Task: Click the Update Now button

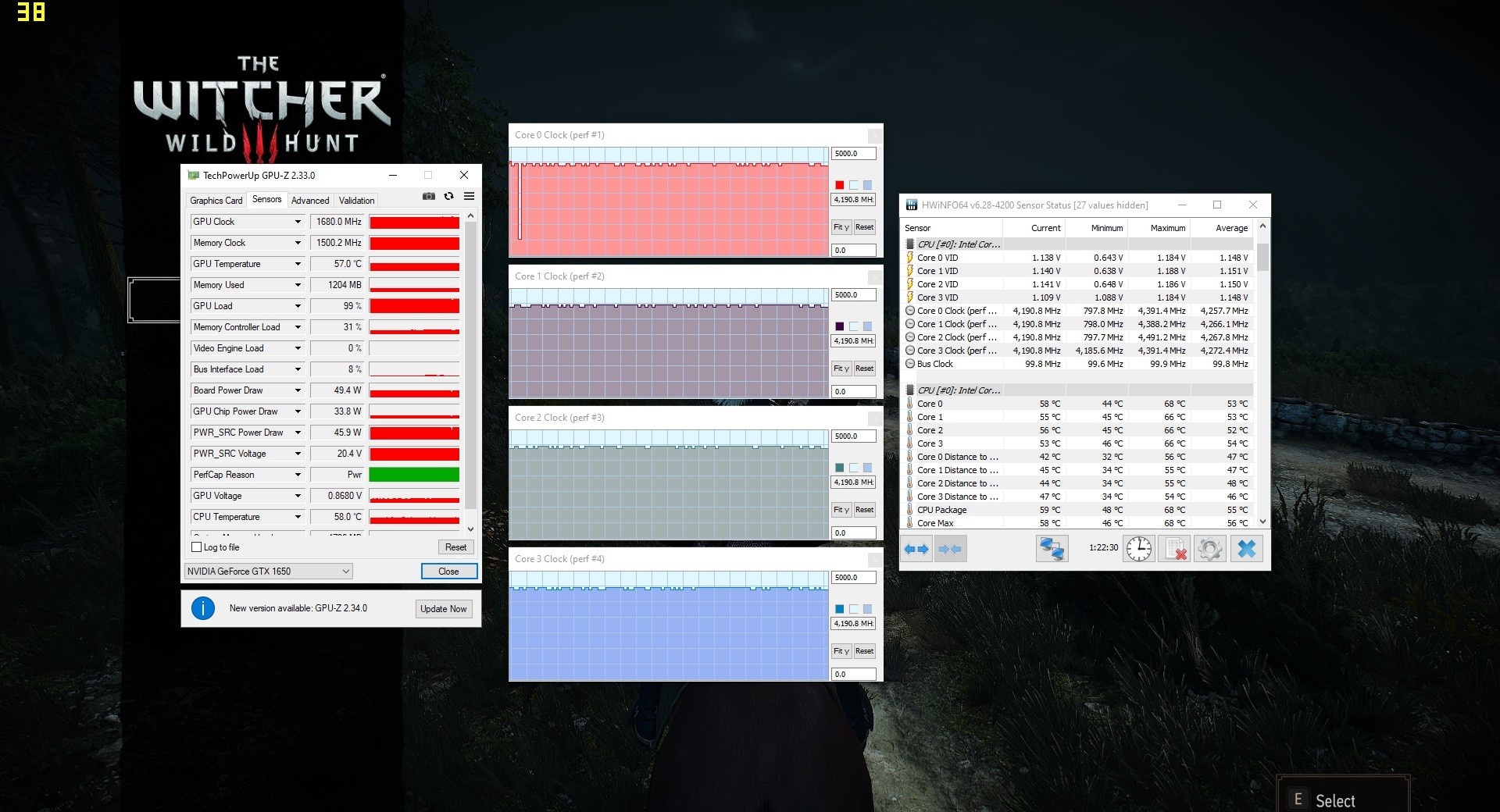Action: coord(443,609)
